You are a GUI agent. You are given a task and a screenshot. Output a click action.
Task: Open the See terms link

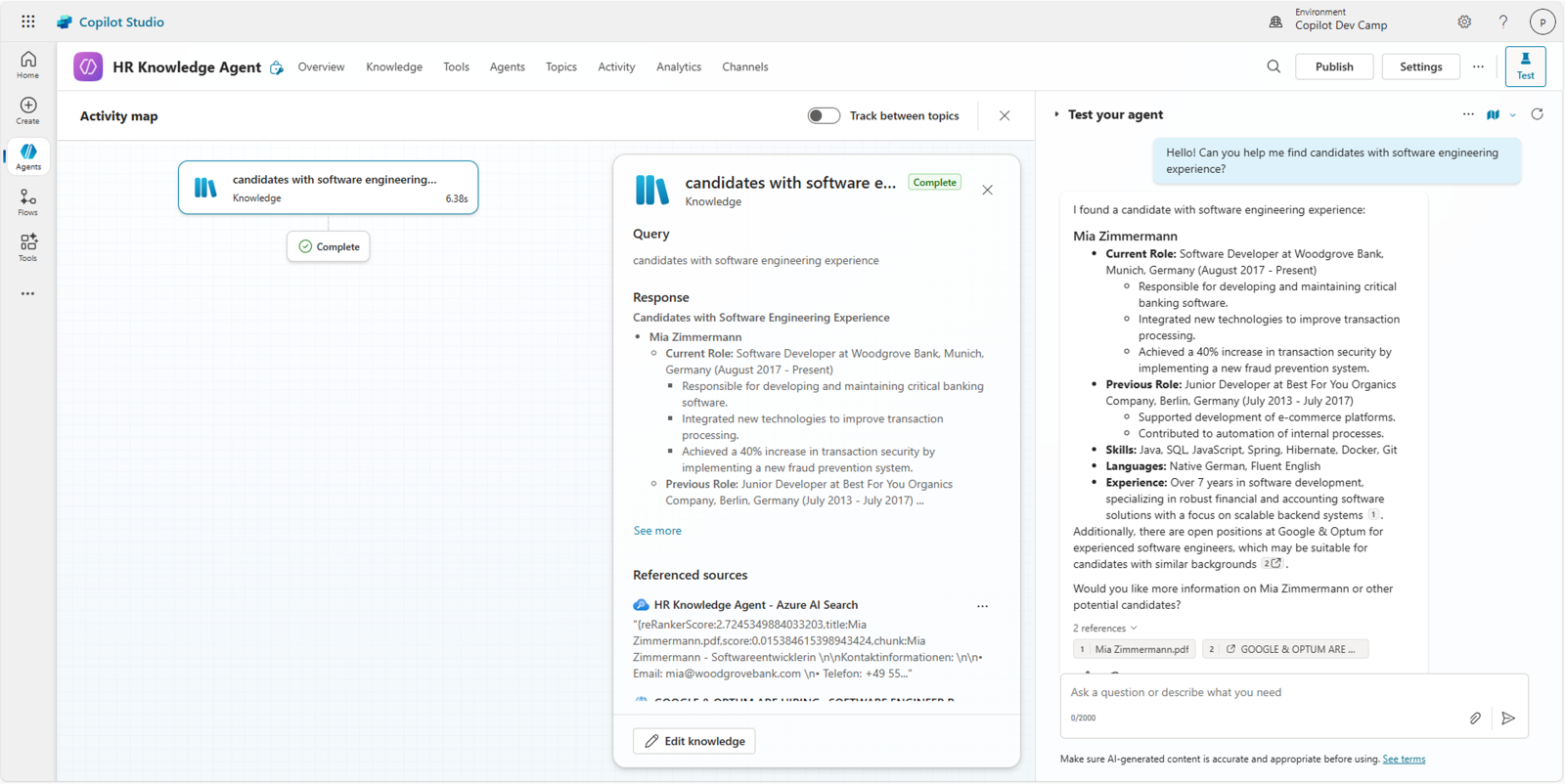(x=1404, y=759)
